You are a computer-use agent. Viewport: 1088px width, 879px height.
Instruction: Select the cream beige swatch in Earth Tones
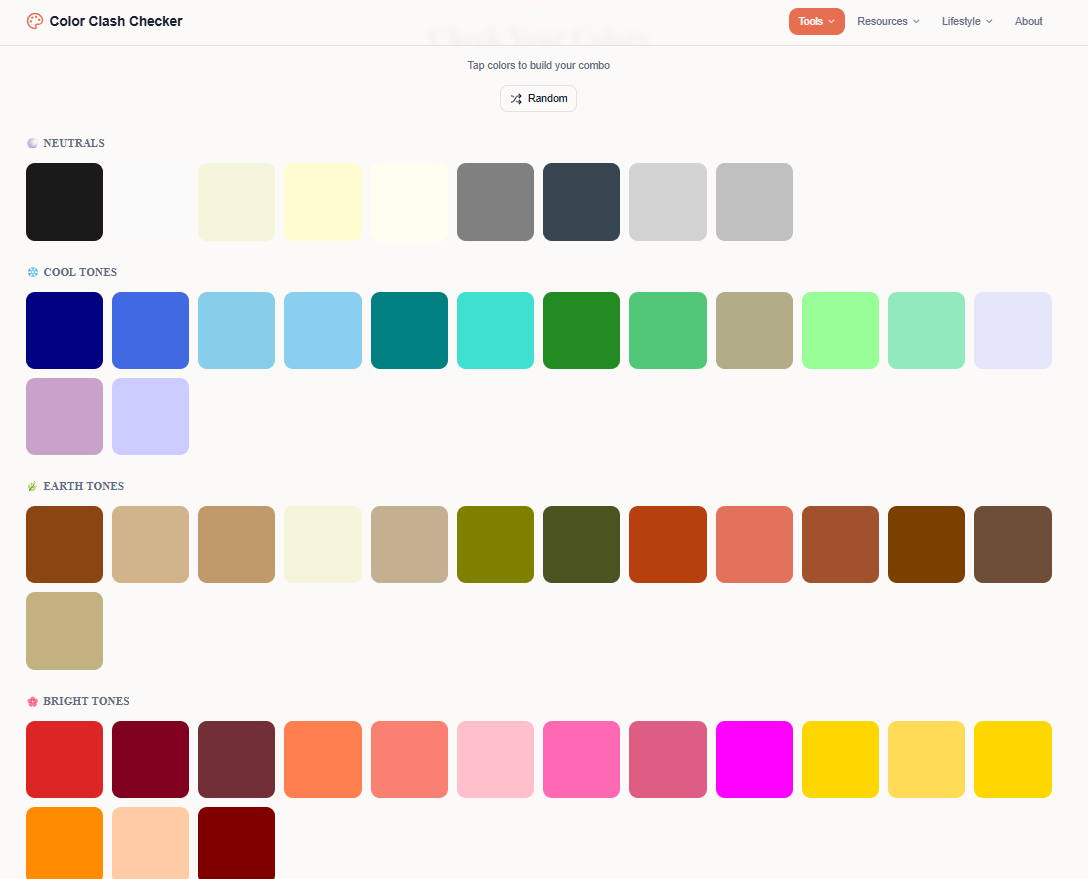tap(323, 545)
